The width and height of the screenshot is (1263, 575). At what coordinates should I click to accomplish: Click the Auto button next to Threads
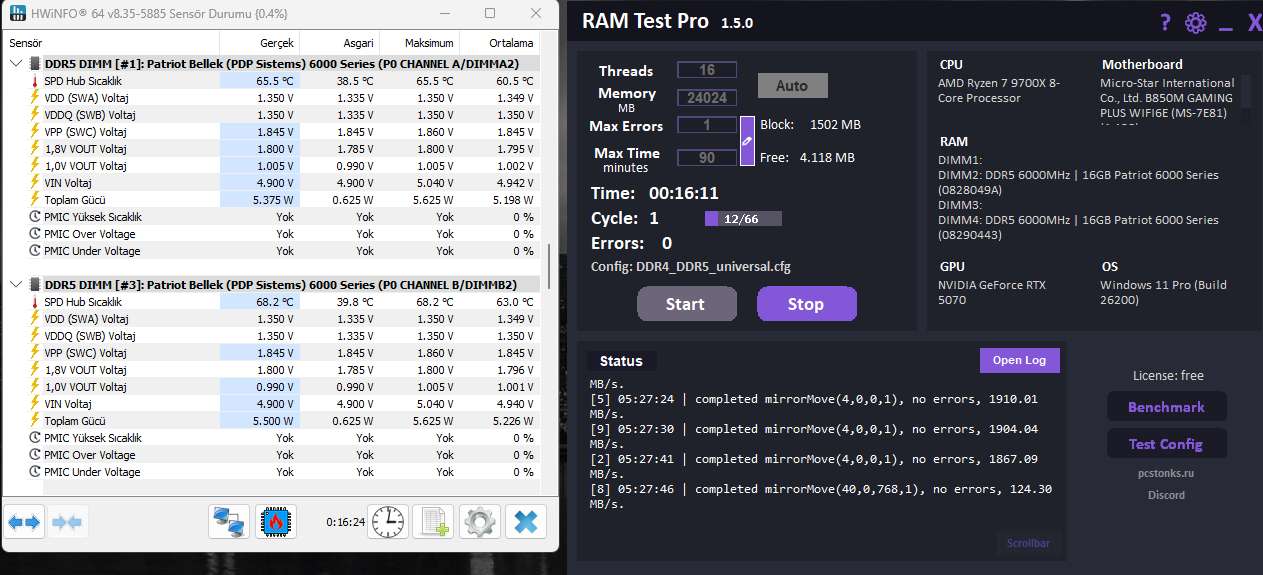click(x=792, y=86)
